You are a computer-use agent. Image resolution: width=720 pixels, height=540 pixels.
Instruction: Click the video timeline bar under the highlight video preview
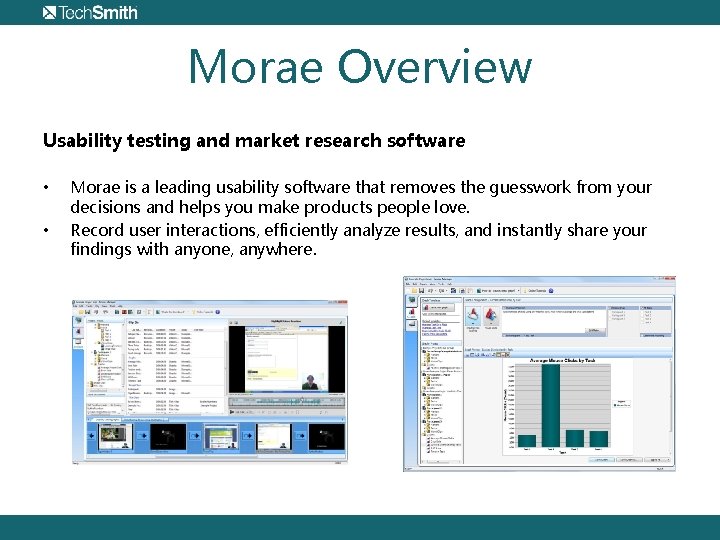pos(287,401)
